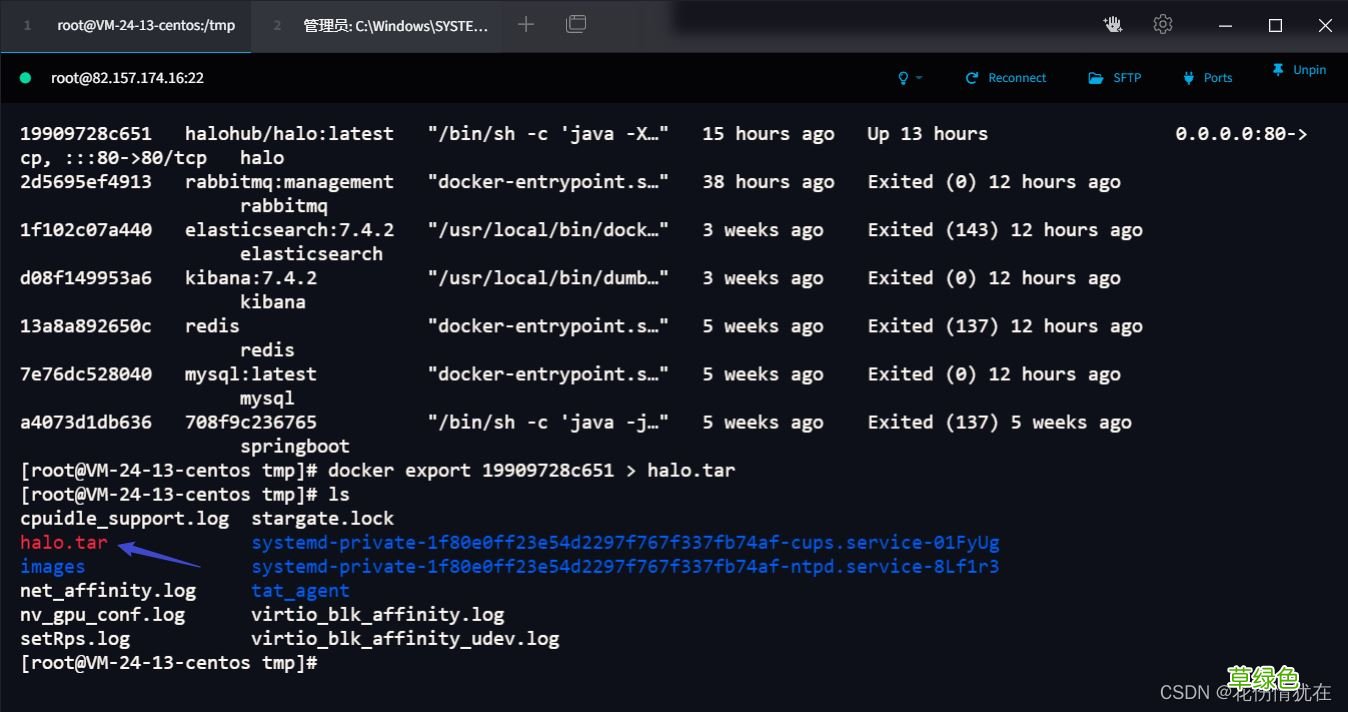This screenshot has height=712, width=1348.
Task: Click the cpuidle_support.log file name
Action: [x=124, y=518]
